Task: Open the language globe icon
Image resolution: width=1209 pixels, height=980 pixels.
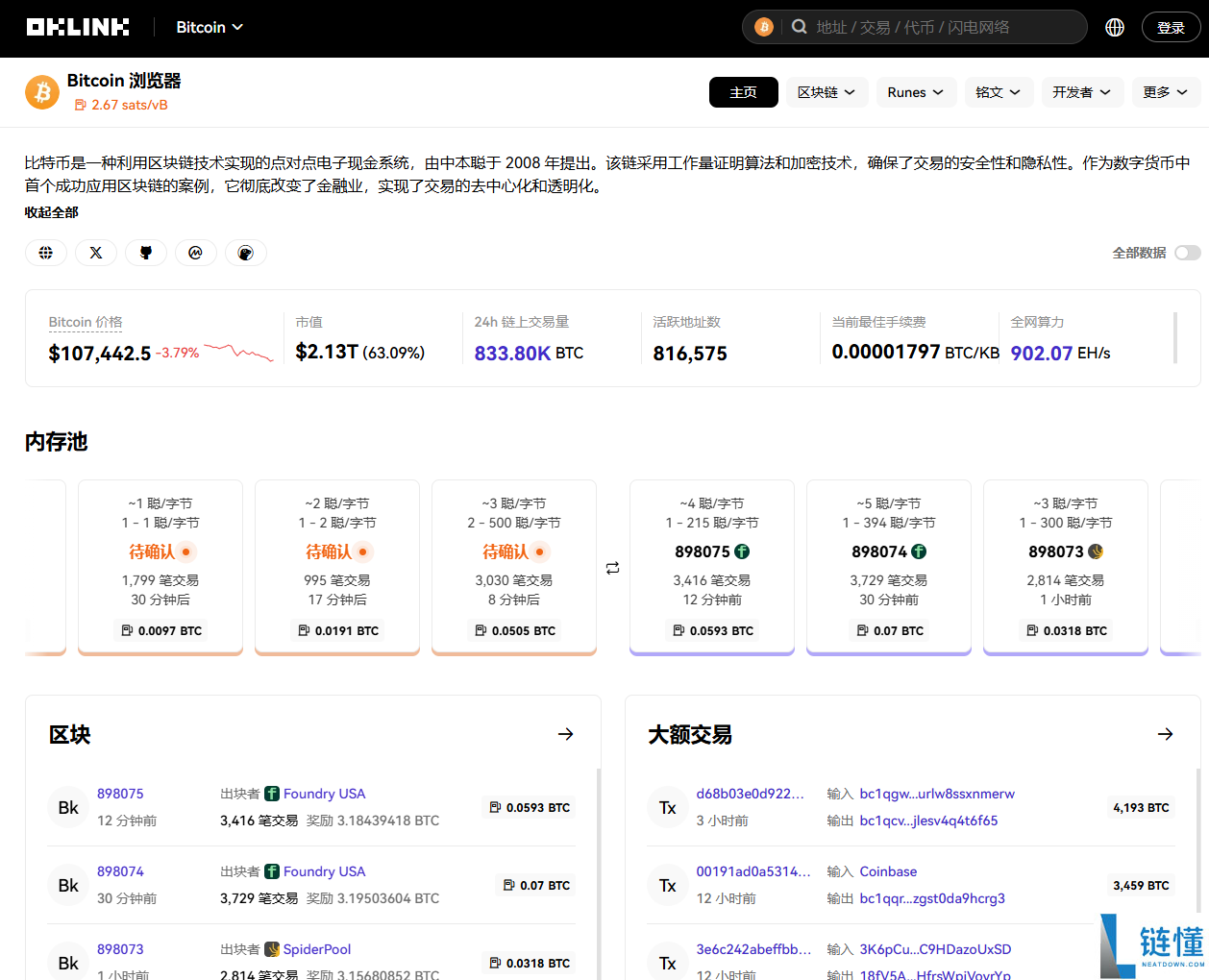Action: [x=1115, y=27]
